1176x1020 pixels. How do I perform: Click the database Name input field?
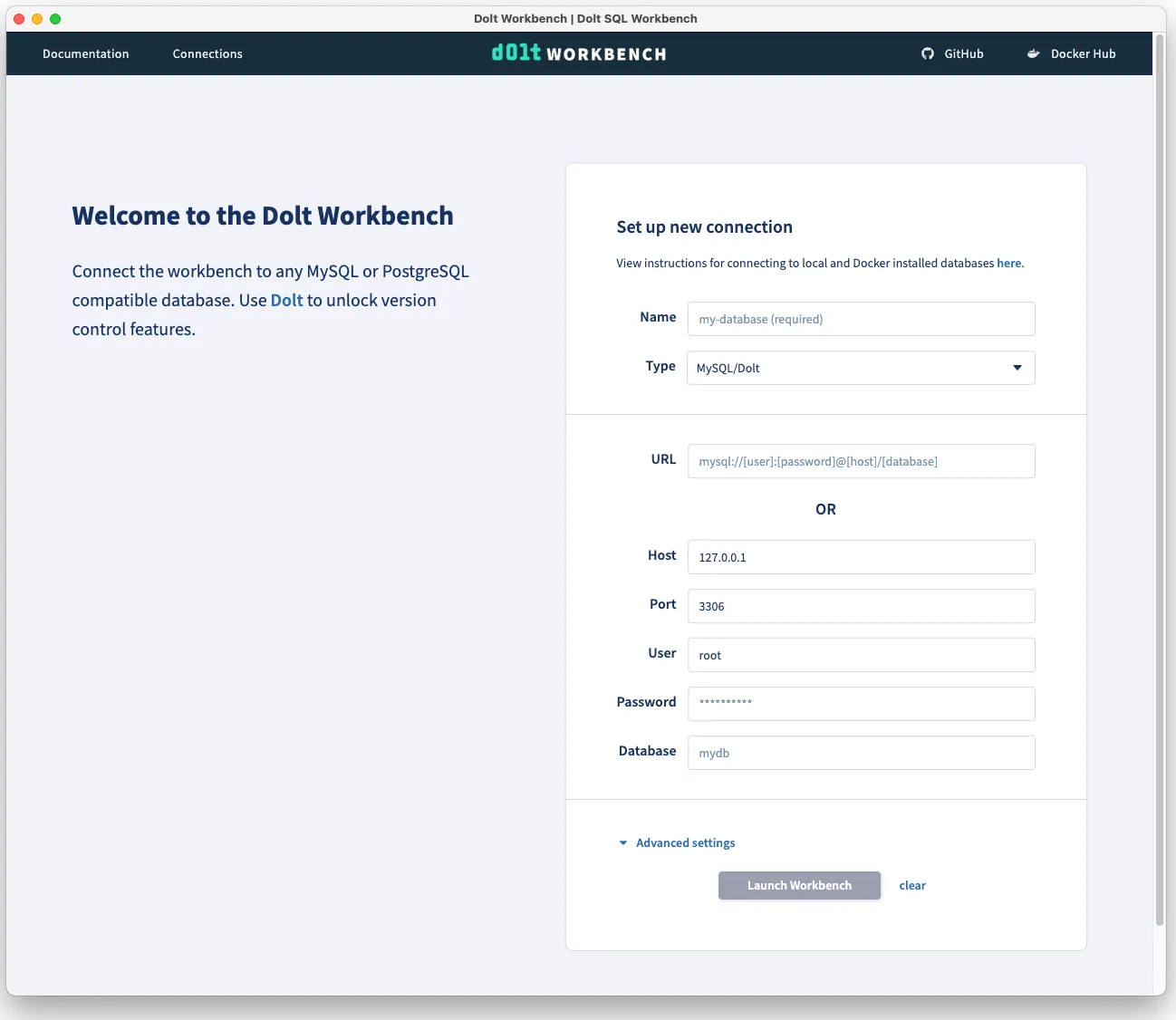pyautogui.click(x=861, y=319)
